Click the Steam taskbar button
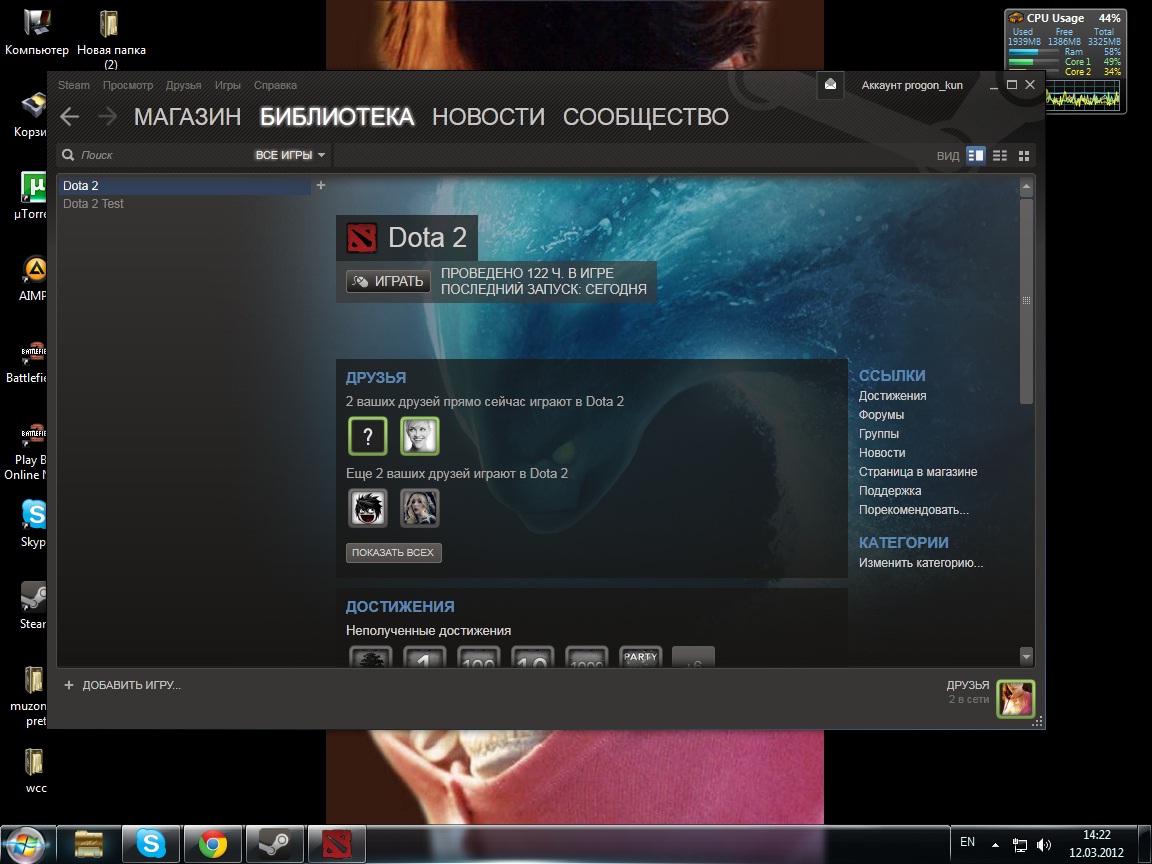This screenshot has height=864, width=1152. 275,844
